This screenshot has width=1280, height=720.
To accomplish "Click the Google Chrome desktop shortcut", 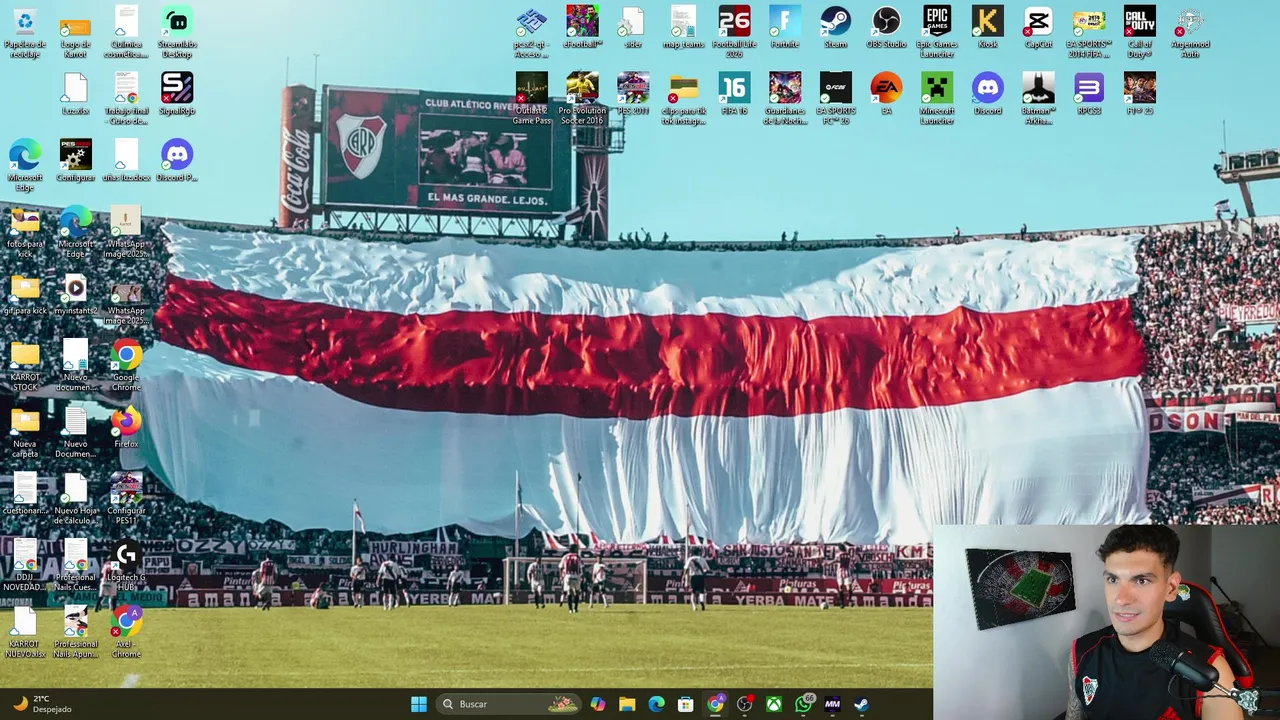I will (126, 365).
